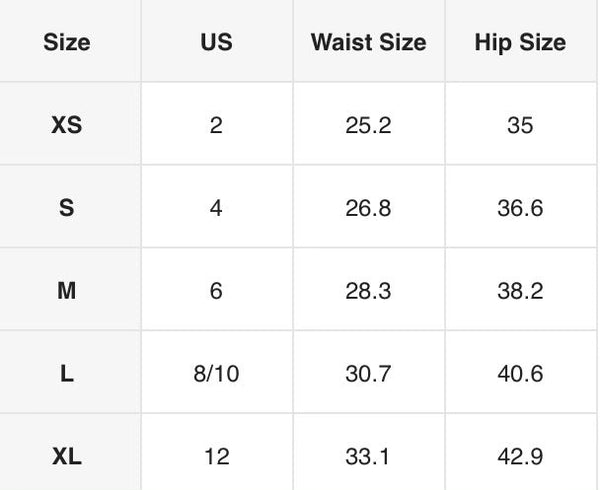Select the waist value 26.8 cell
The image size is (600, 490).
tap(368, 208)
